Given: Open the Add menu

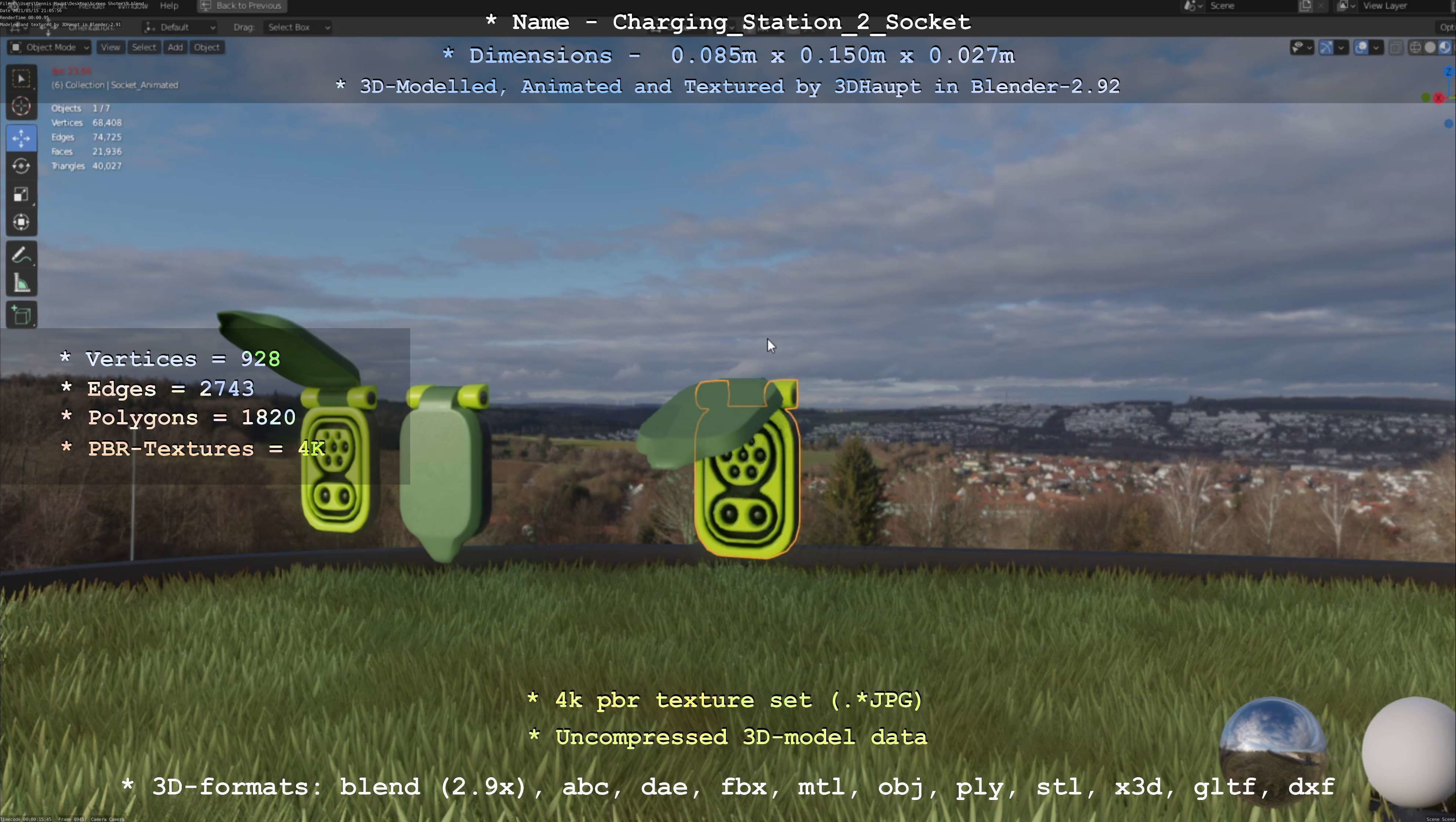Looking at the screenshot, I should [175, 47].
